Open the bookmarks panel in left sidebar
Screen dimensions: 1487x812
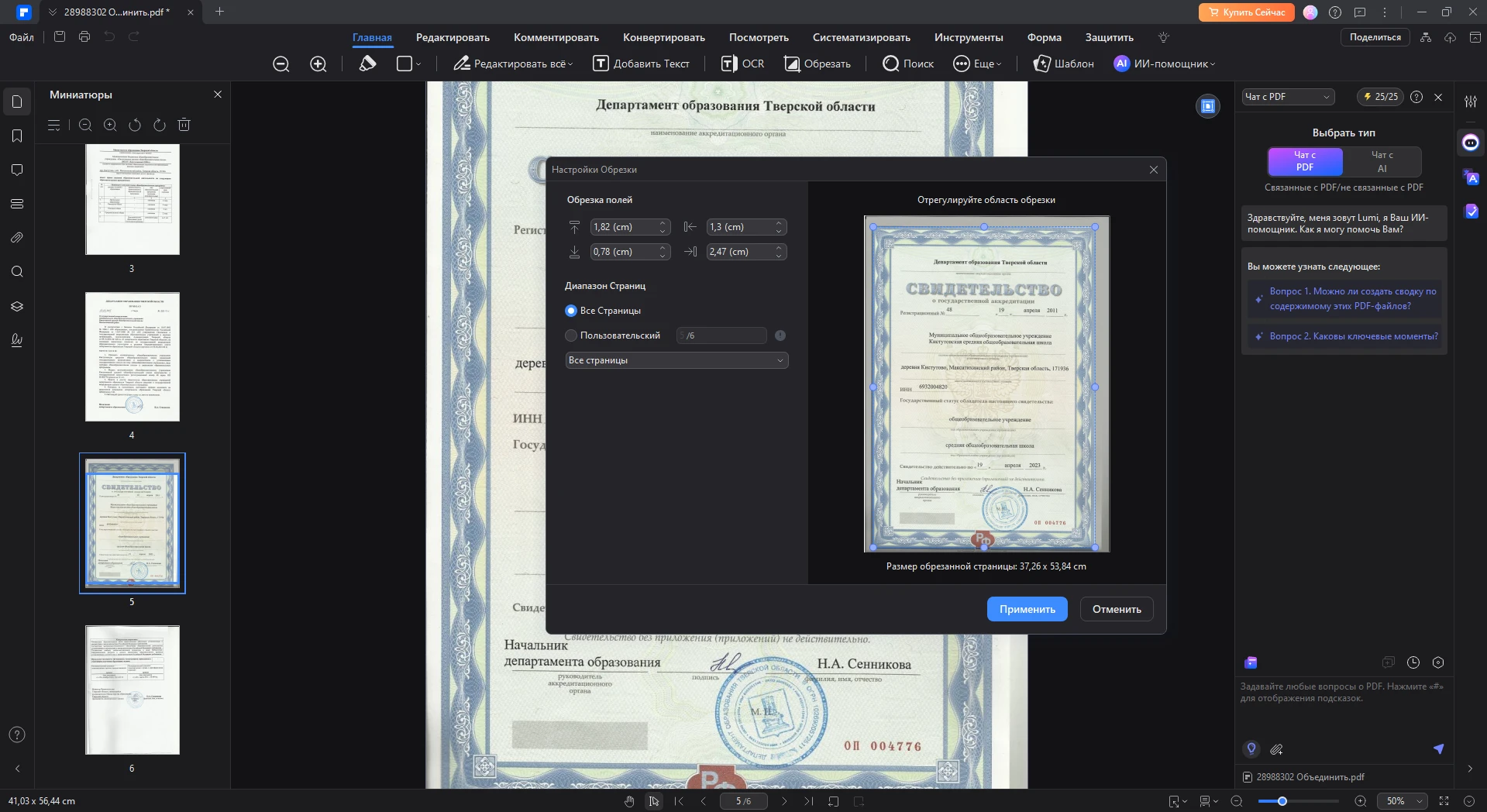(x=17, y=136)
